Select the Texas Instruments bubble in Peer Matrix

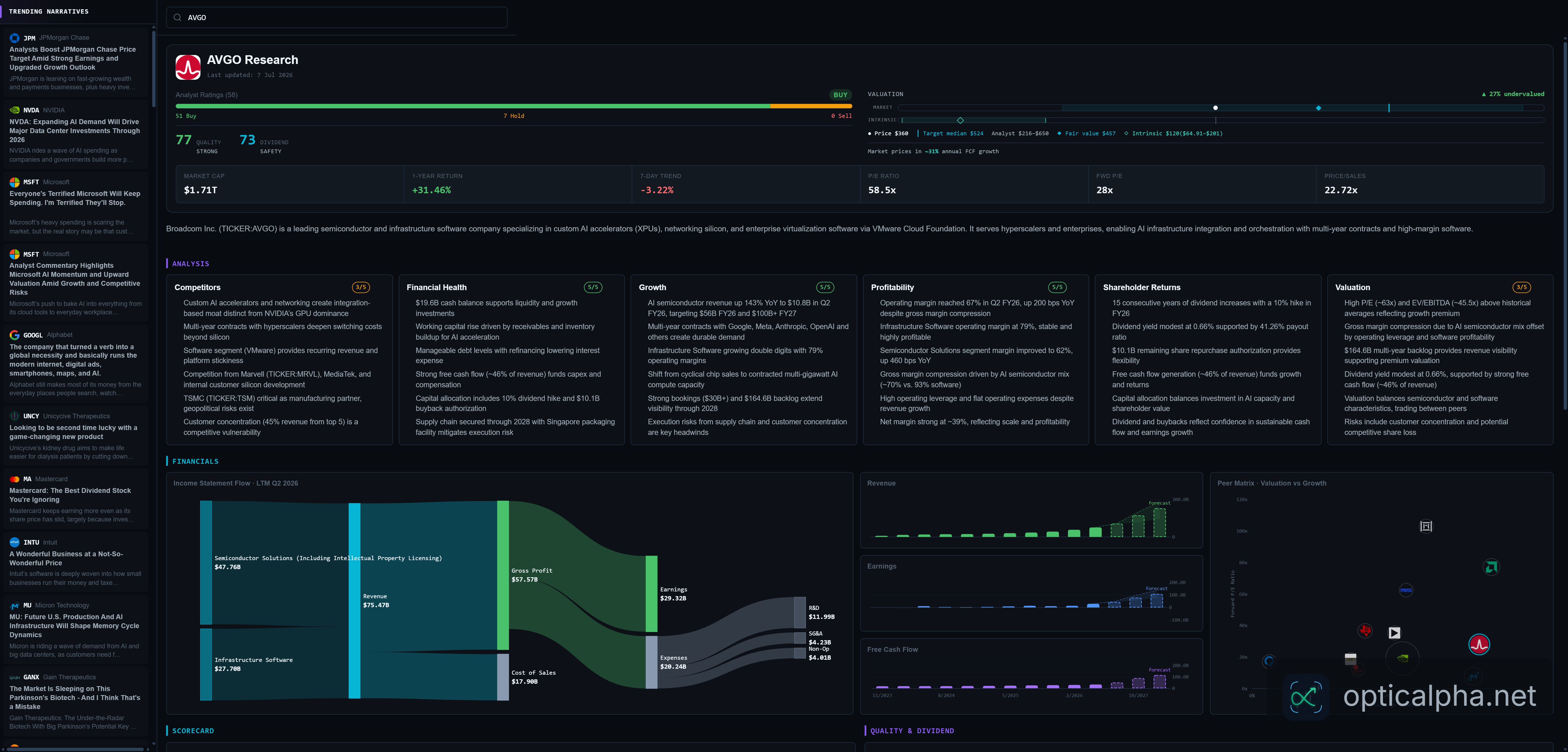1365,631
